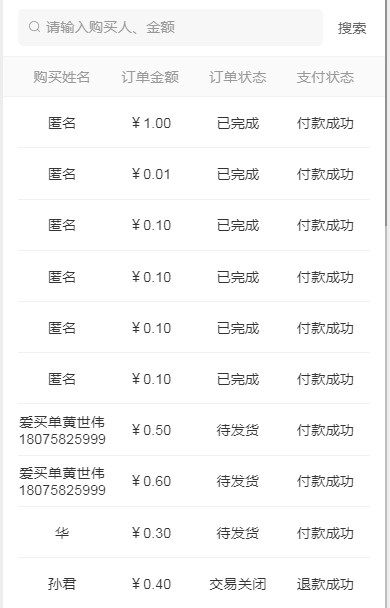The width and height of the screenshot is (390, 608).
Task: Select the 订单状态 column header
Action: (x=238, y=77)
